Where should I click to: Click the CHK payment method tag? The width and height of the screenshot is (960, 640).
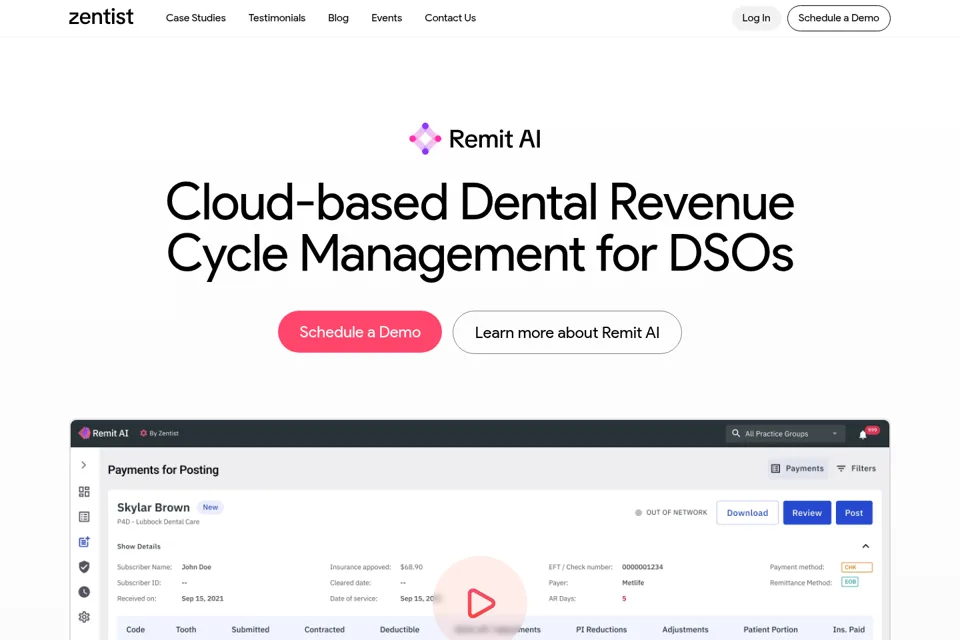857,567
